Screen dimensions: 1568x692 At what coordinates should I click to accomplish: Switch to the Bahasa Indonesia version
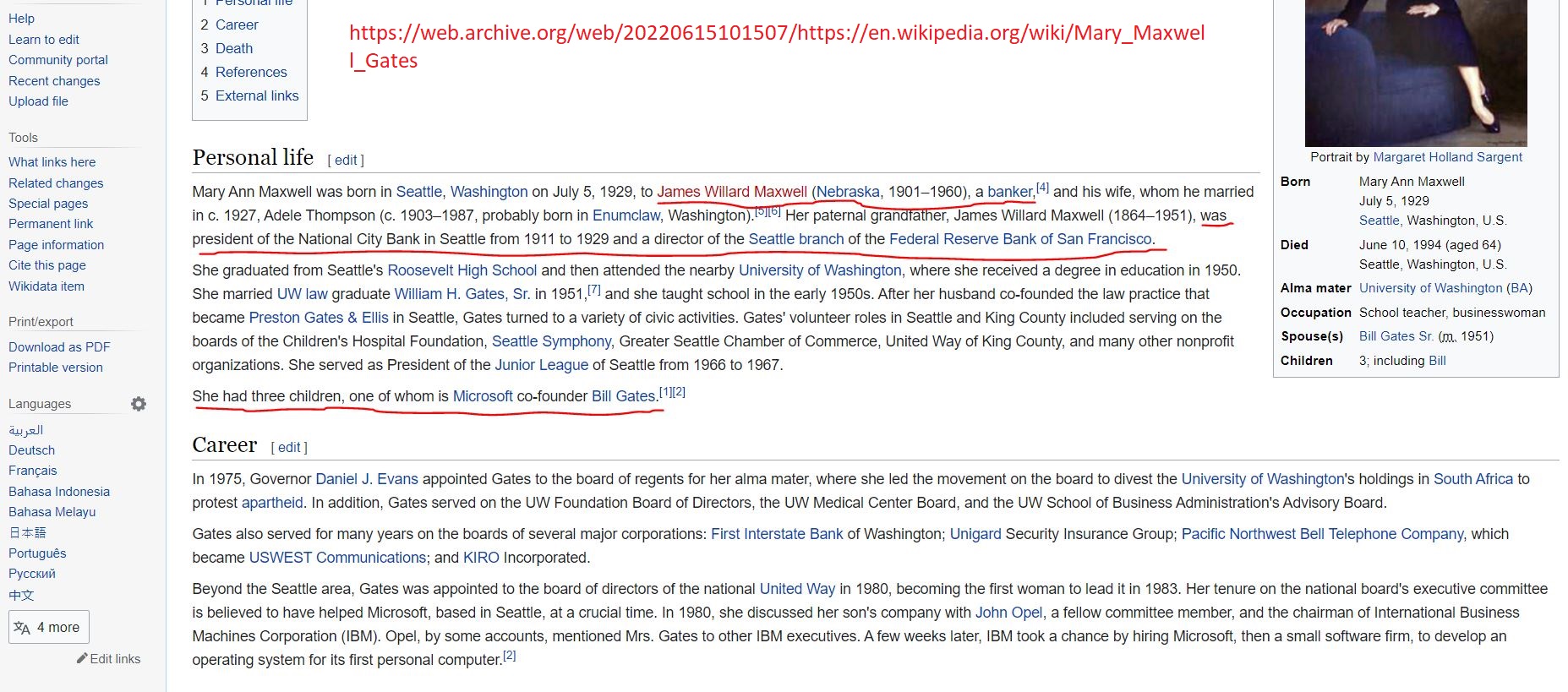[59, 492]
